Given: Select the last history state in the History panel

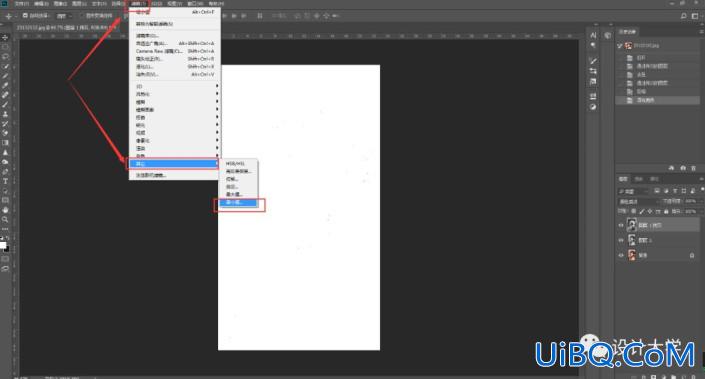Looking at the screenshot, I should tap(657, 100).
